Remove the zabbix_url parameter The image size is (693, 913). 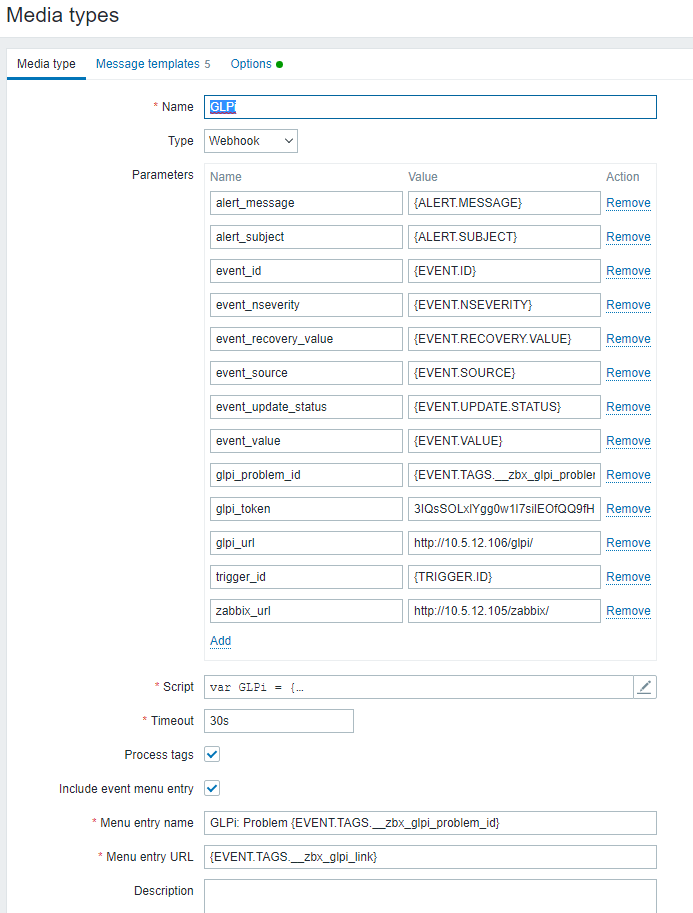pyautogui.click(x=628, y=611)
